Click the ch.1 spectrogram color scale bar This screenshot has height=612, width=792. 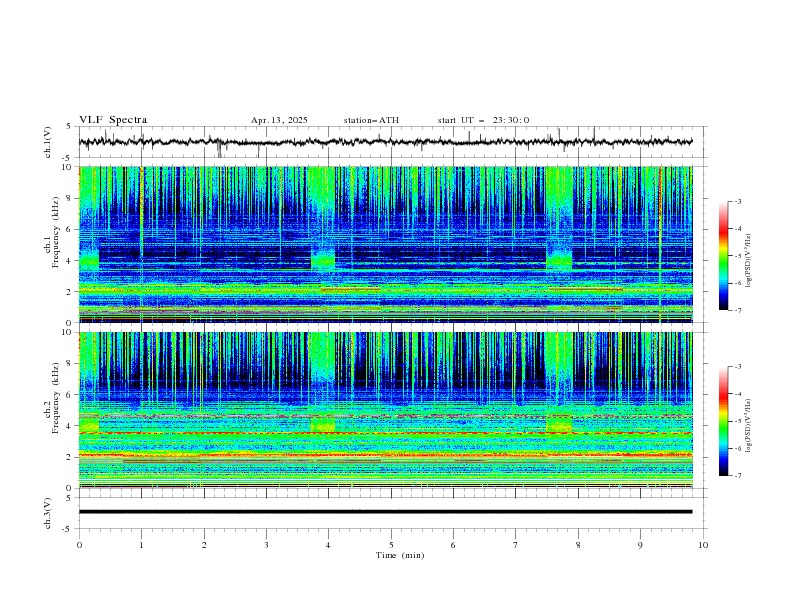[723, 255]
